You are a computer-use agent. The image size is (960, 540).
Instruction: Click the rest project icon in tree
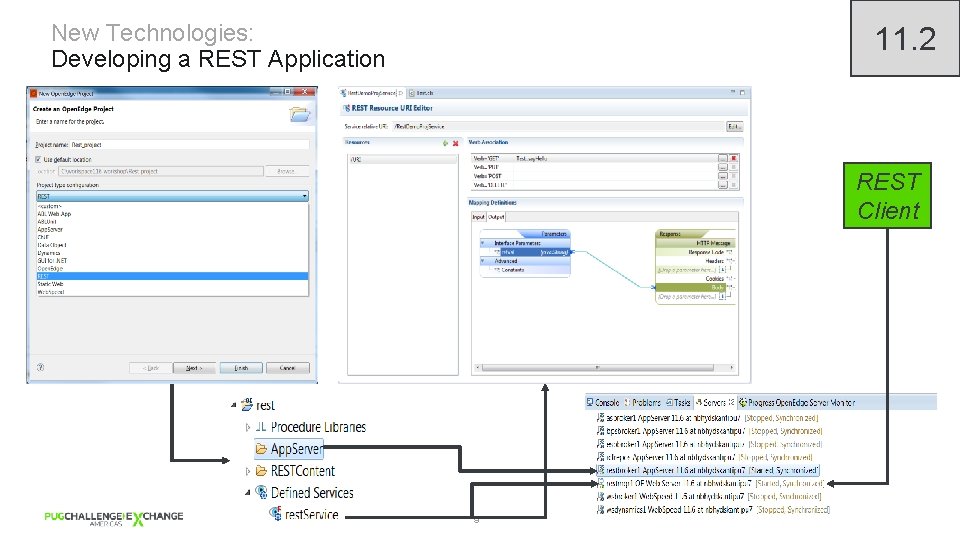[x=247, y=405]
